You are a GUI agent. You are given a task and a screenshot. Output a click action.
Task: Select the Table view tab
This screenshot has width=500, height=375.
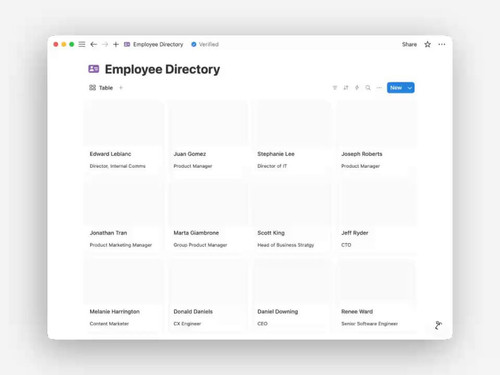(x=101, y=88)
